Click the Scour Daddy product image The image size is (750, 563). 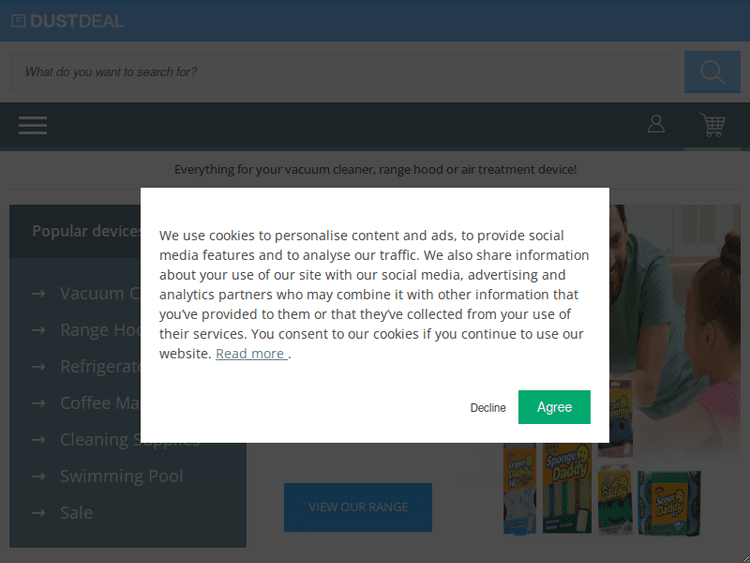coord(669,502)
